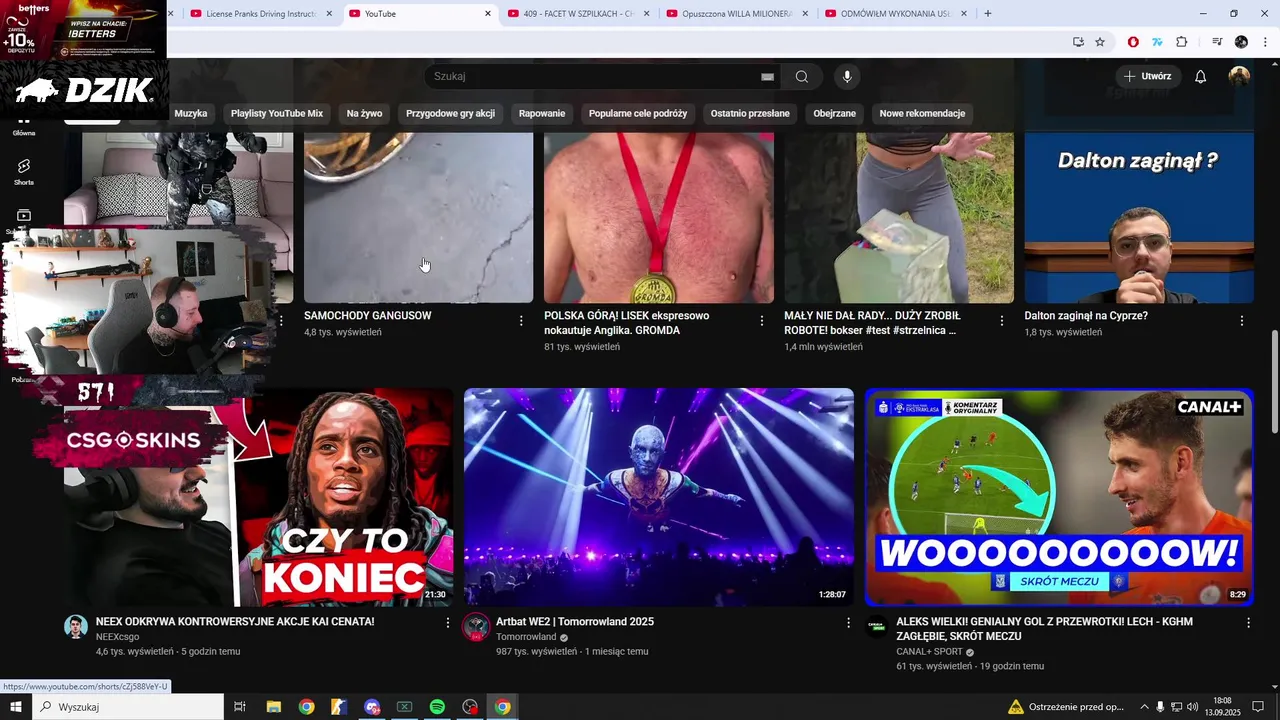
Task: Open the Chrome three-dot menu
Action: click(x=1266, y=42)
